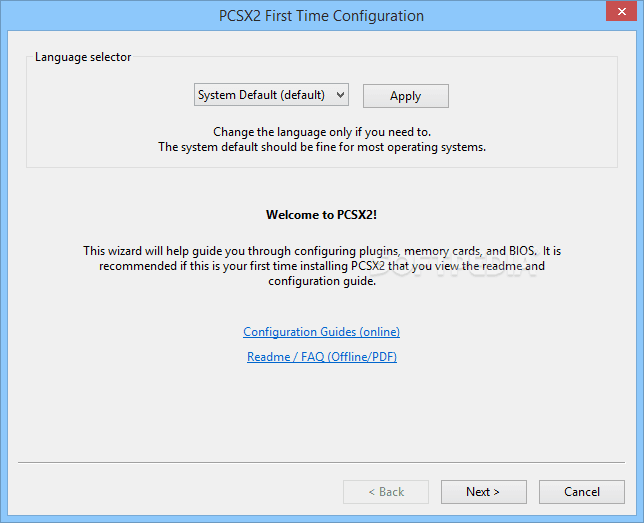Open the System Default language dropdown

coord(271,95)
